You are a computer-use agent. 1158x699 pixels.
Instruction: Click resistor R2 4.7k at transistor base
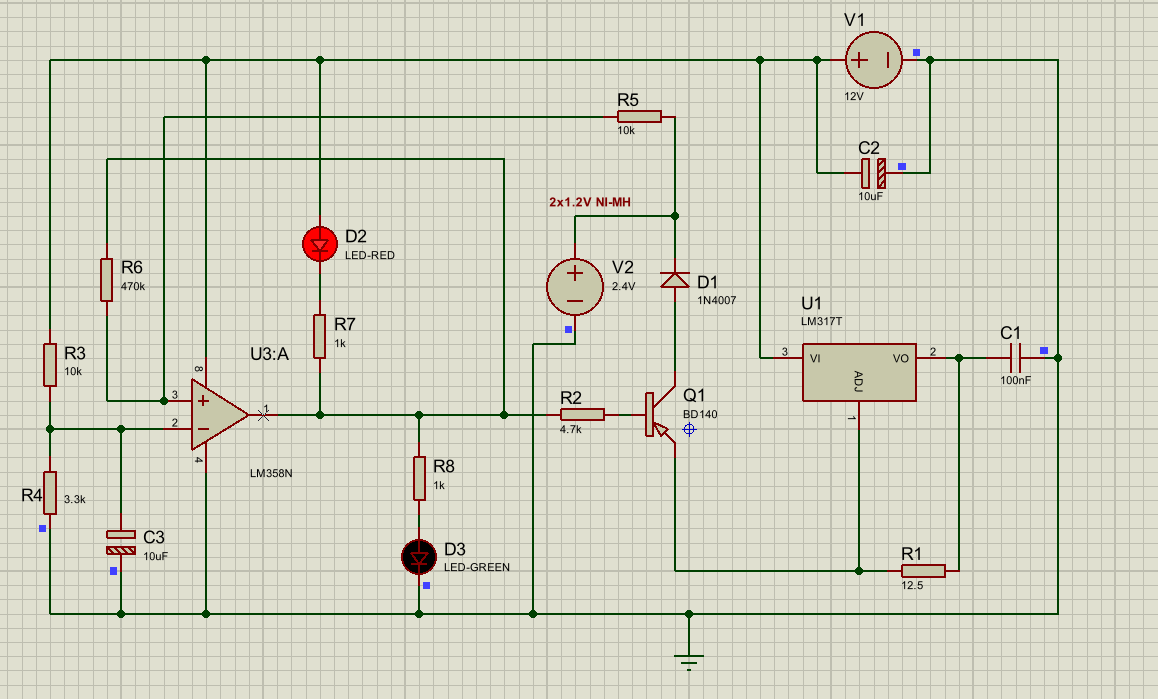click(582, 414)
